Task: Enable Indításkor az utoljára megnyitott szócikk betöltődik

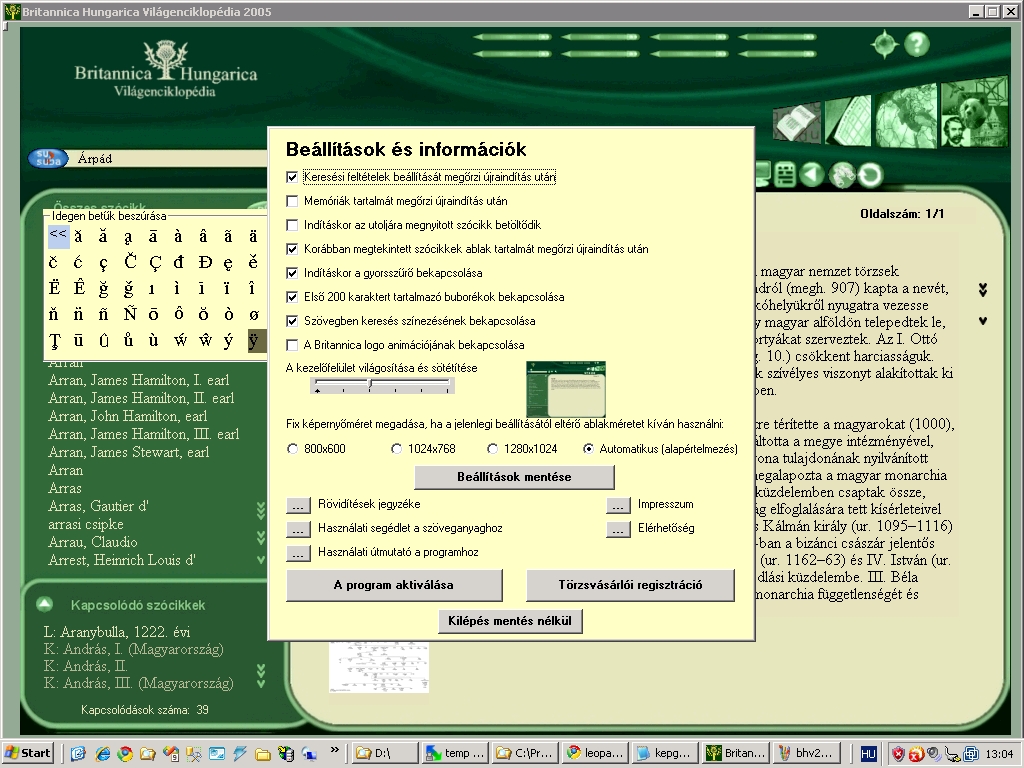Action: coord(292,225)
